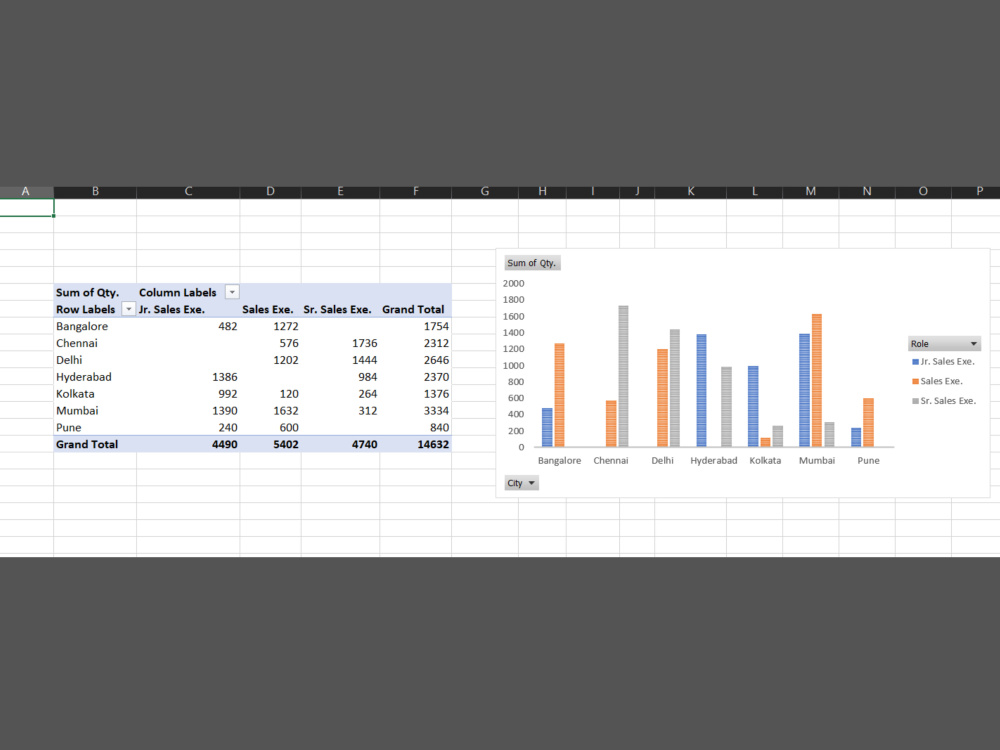The height and width of the screenshot is (750, 1000).
Task: Open the Column Labels filter dropdown
Action: pyautogui.click(x=232, y=292)
